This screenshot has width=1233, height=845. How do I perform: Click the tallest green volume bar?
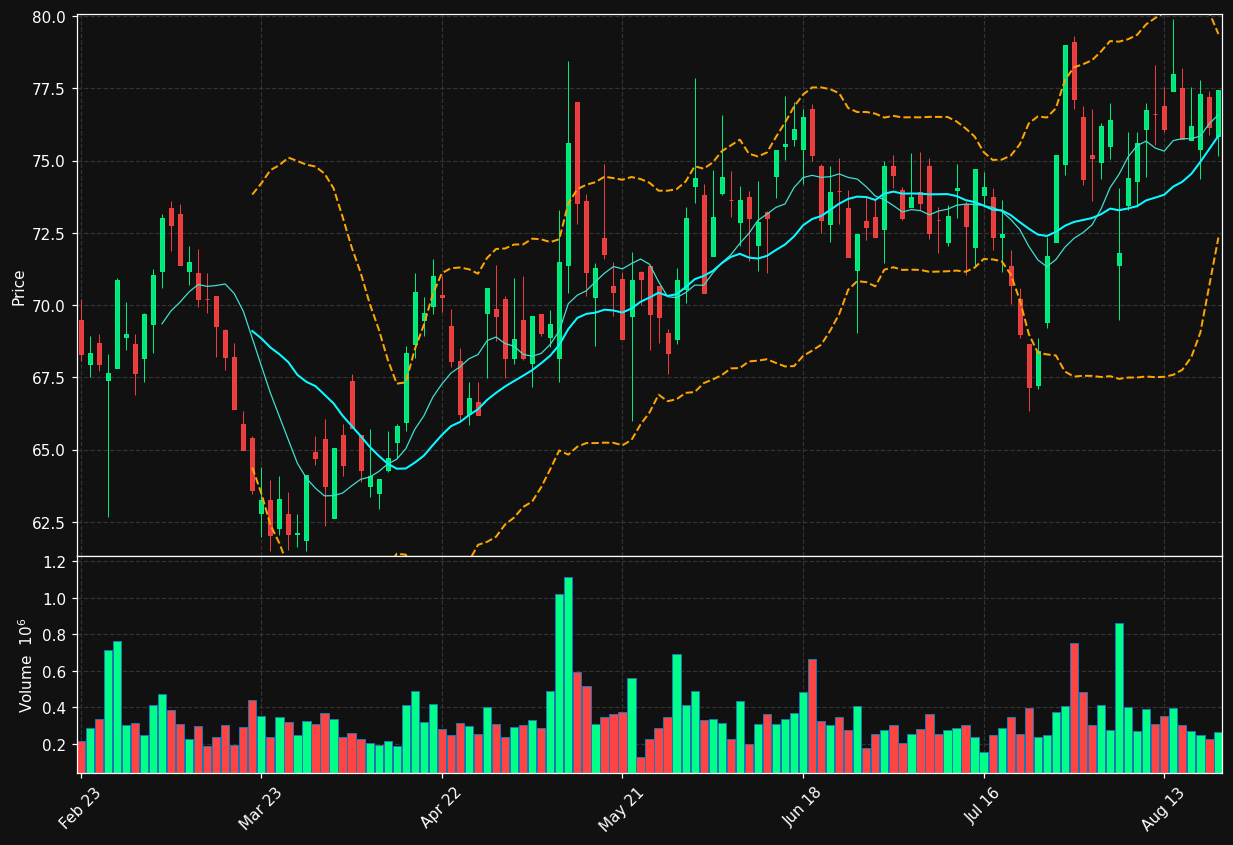coord(568,675)
